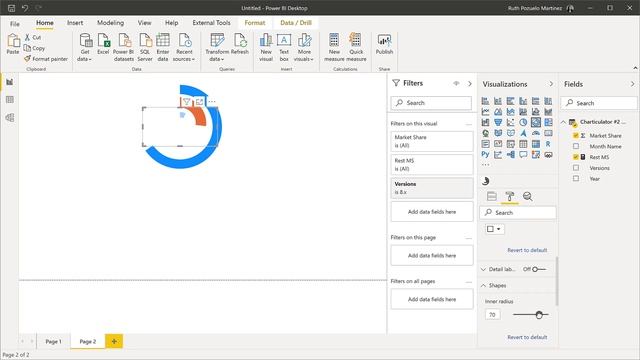Image resolution: width=640 pixels, height=360 pixels.
Task: Select the gauge visual
Action: tap(536, 133)
